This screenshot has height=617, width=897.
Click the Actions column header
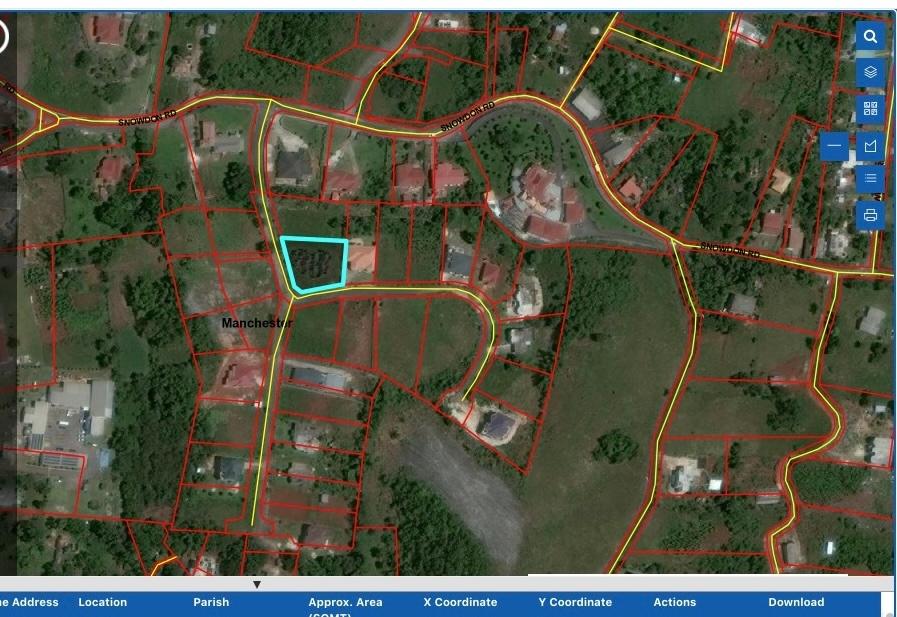click(x=674, y=602)
